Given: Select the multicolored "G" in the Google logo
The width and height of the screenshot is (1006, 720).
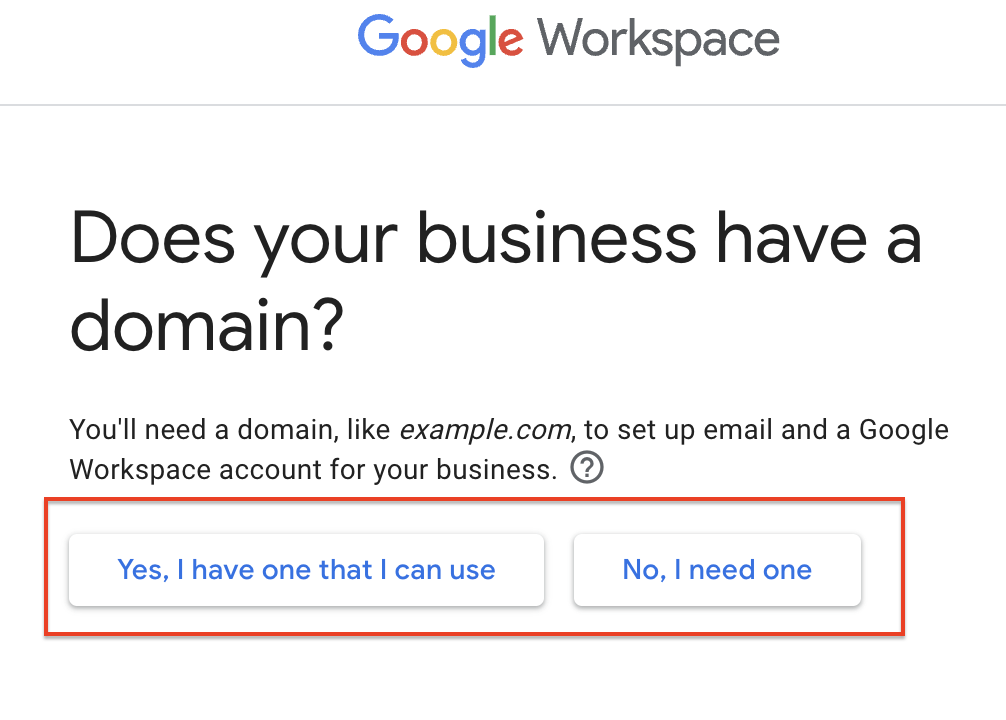Looking at the screenshot, I should tap(379, 39).
